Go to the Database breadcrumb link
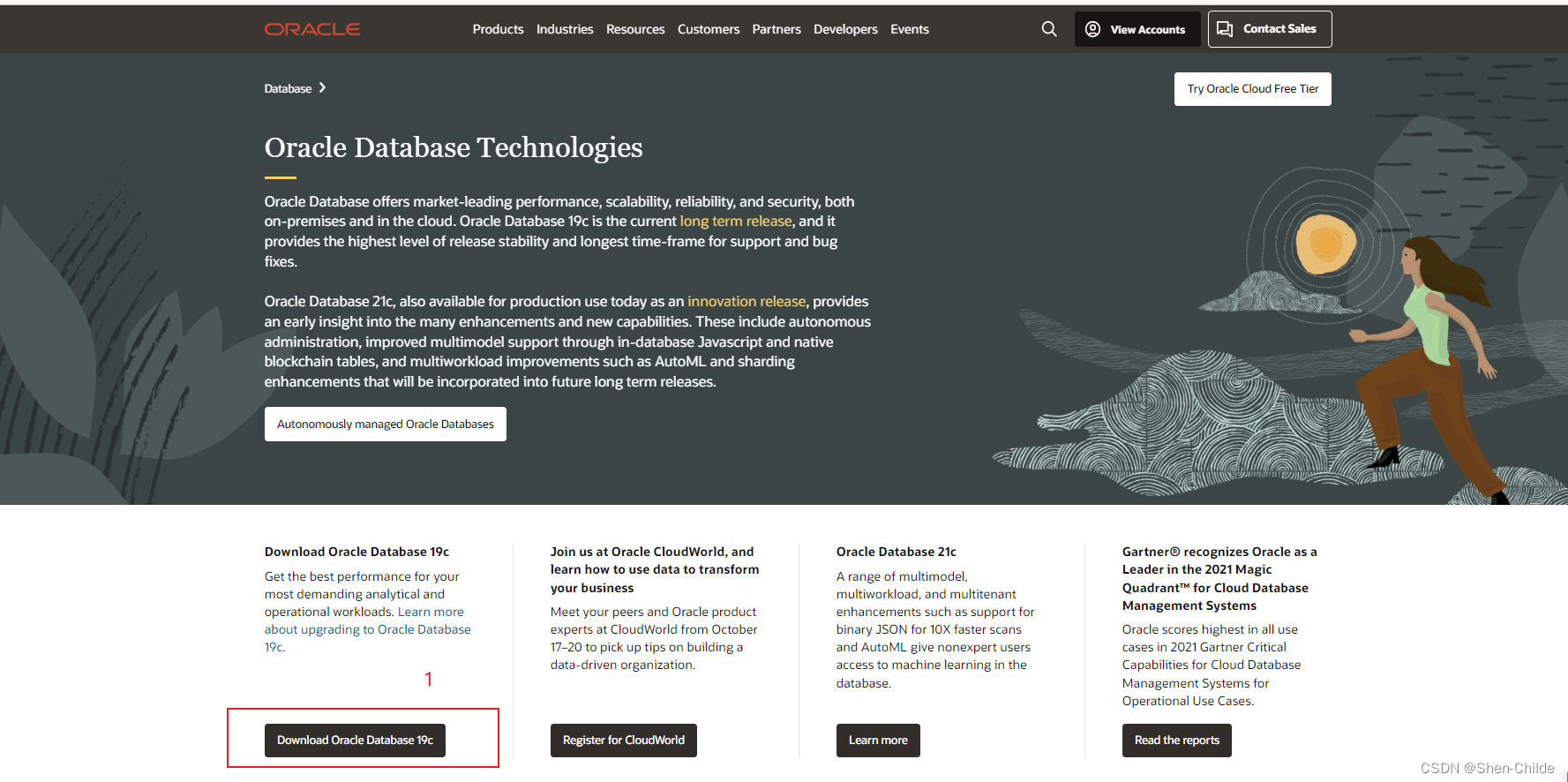 point(288,88)
